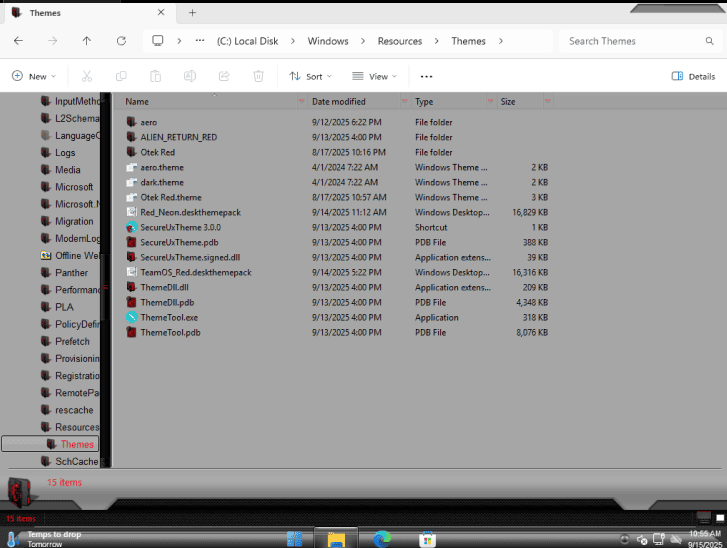Click the muted volume tray icon

pos(642,540)
